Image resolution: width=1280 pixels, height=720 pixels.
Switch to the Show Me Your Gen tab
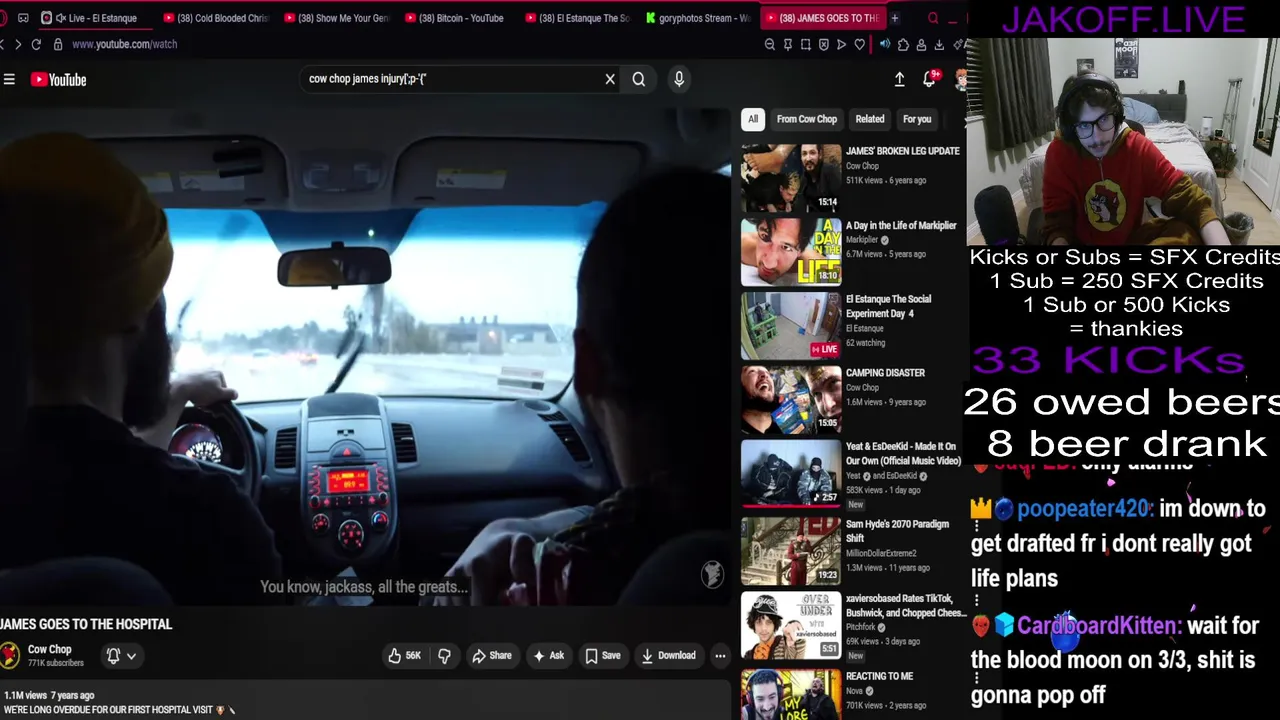coord(339,18)
